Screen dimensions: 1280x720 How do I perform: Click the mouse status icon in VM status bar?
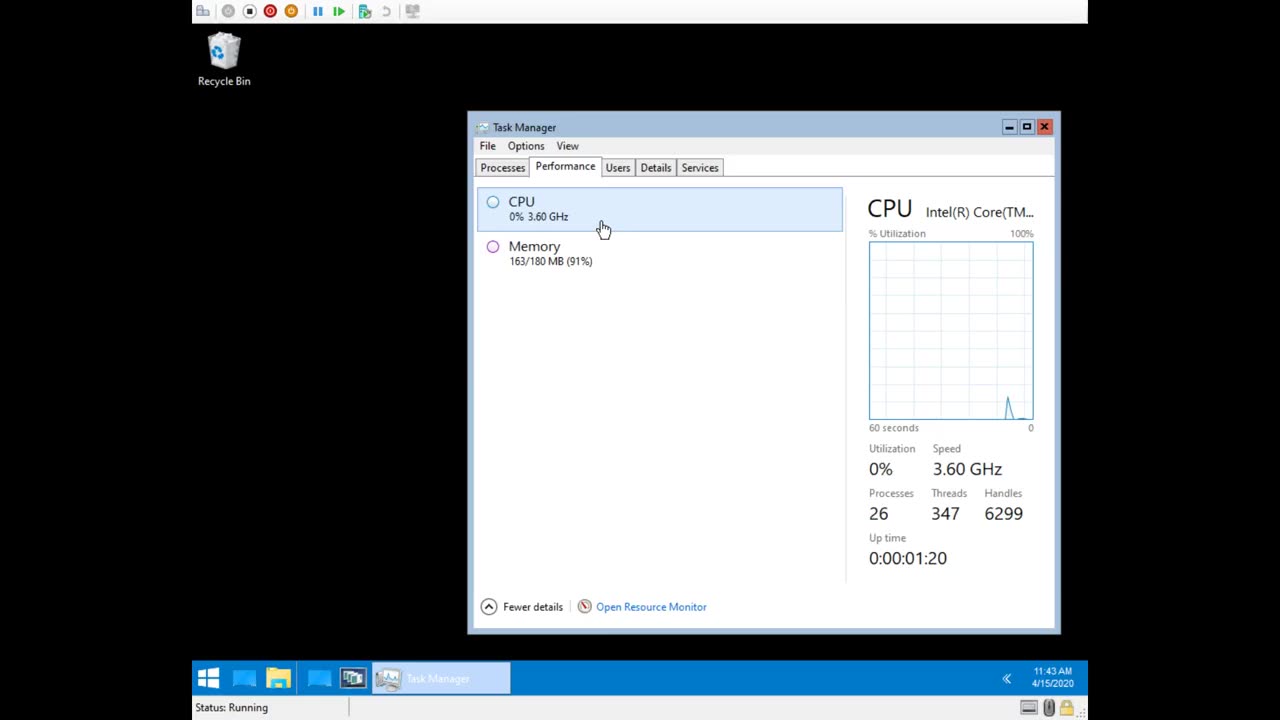[x=1049, y=708]
